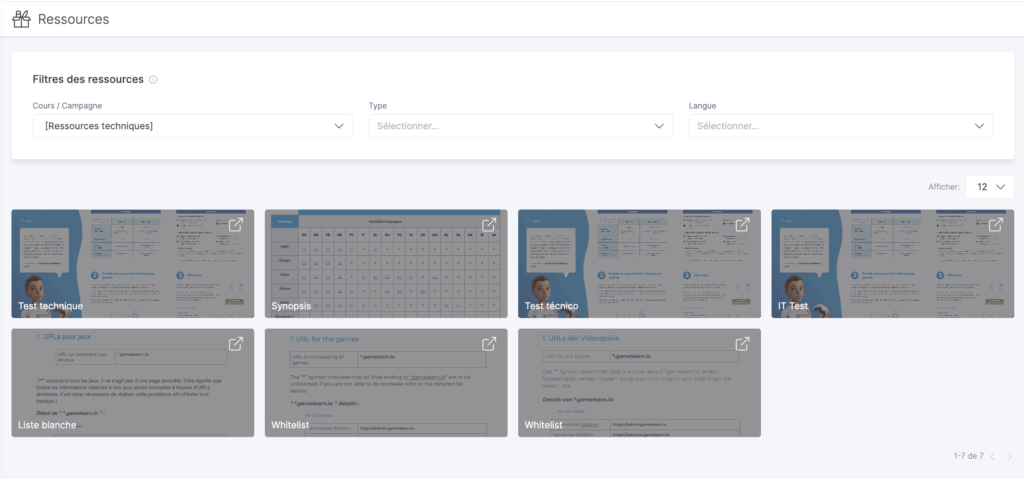Open the Langue filter dropdown
Viewport: 1024px width, 479px height.
[x=840, y=126]
